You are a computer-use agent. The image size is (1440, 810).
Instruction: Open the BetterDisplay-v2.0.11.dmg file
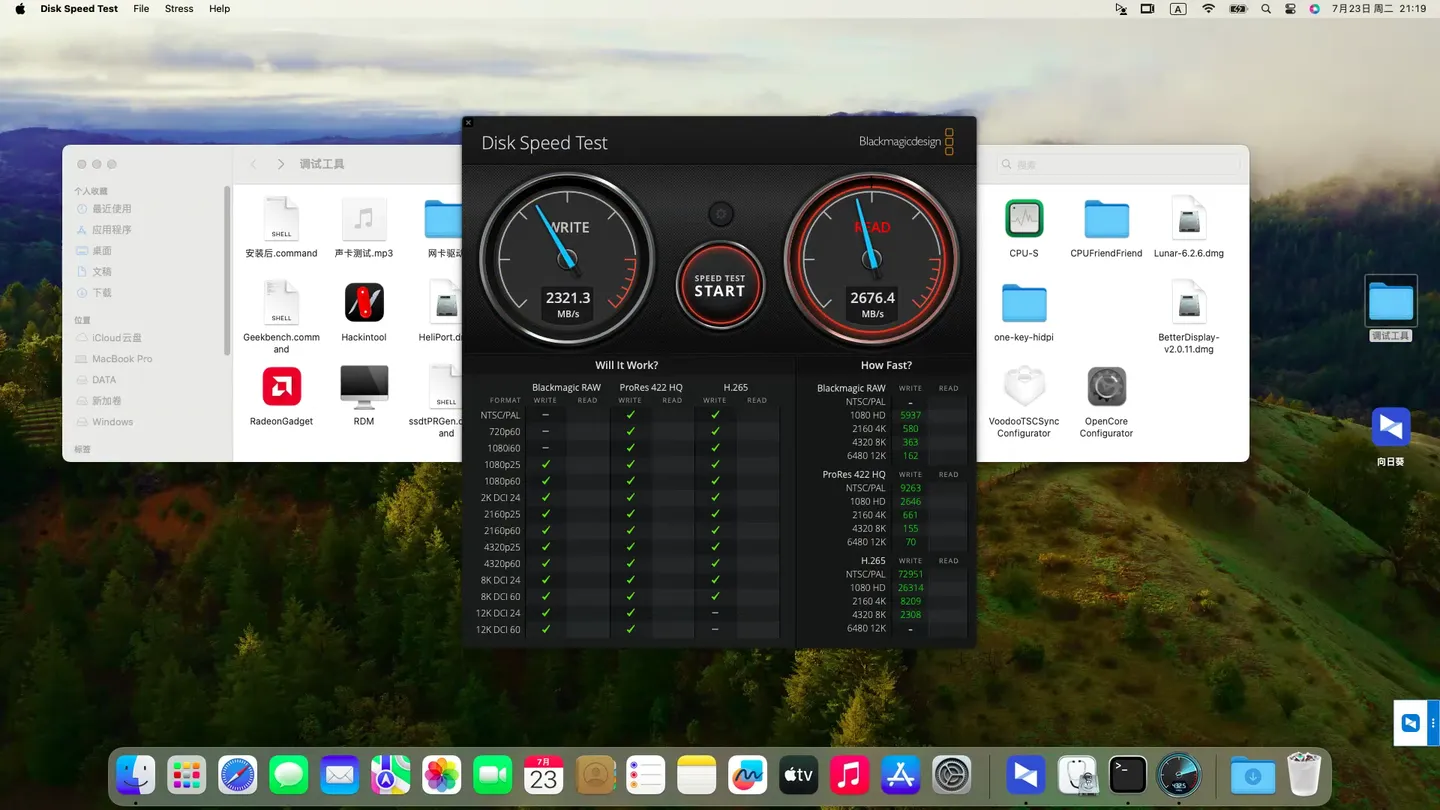coord(1189,303)
